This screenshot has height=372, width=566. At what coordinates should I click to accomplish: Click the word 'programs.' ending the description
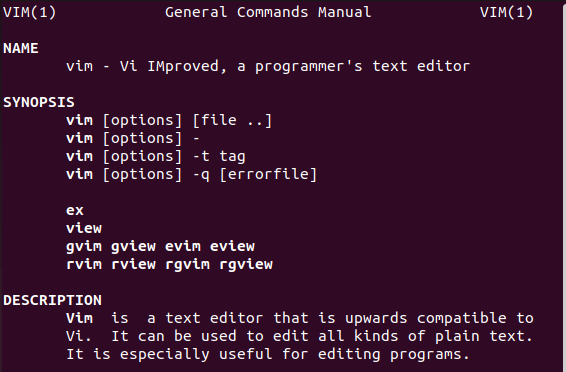(x=430, y=355)
